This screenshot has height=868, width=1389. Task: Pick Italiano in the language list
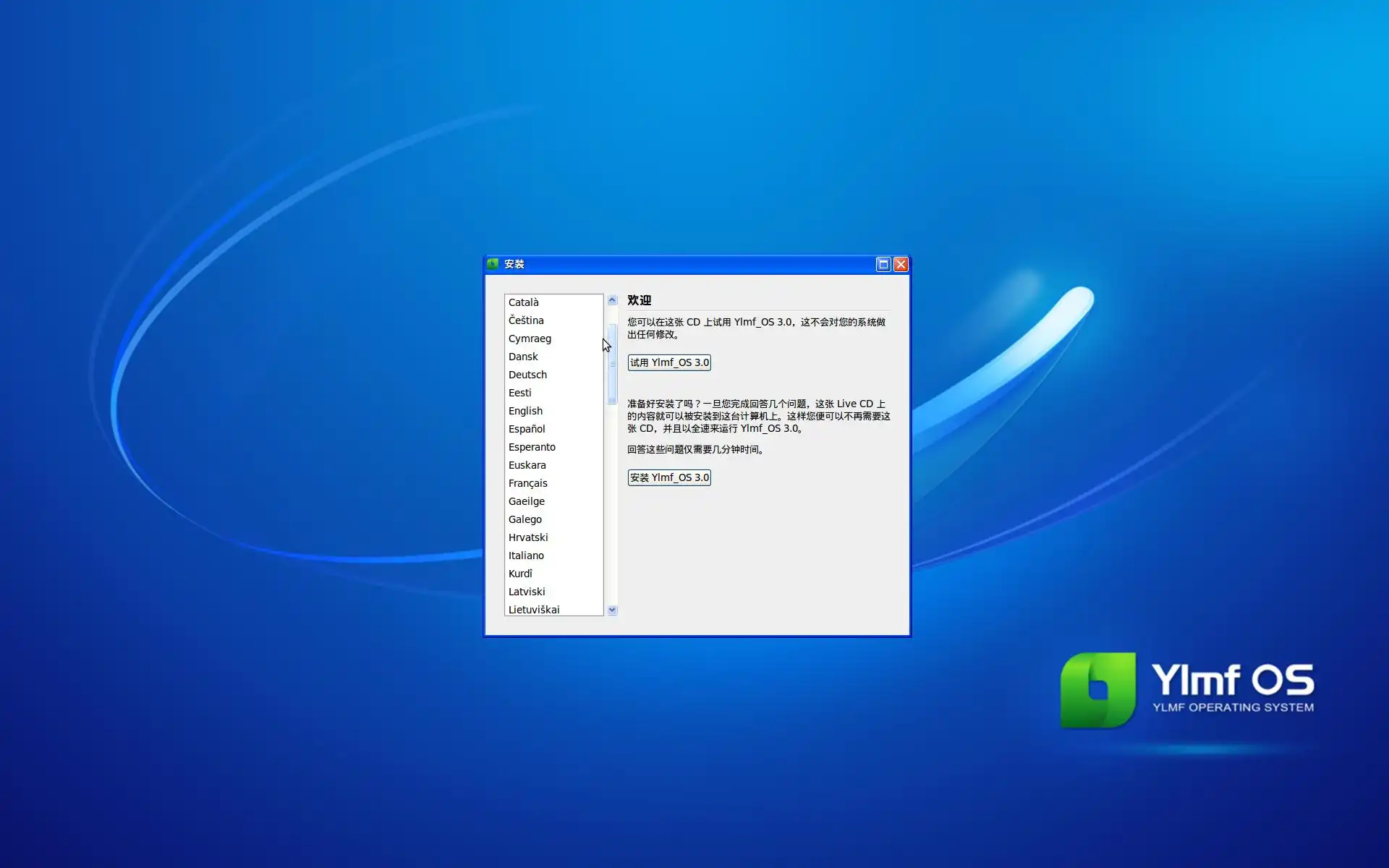[526, 556]
